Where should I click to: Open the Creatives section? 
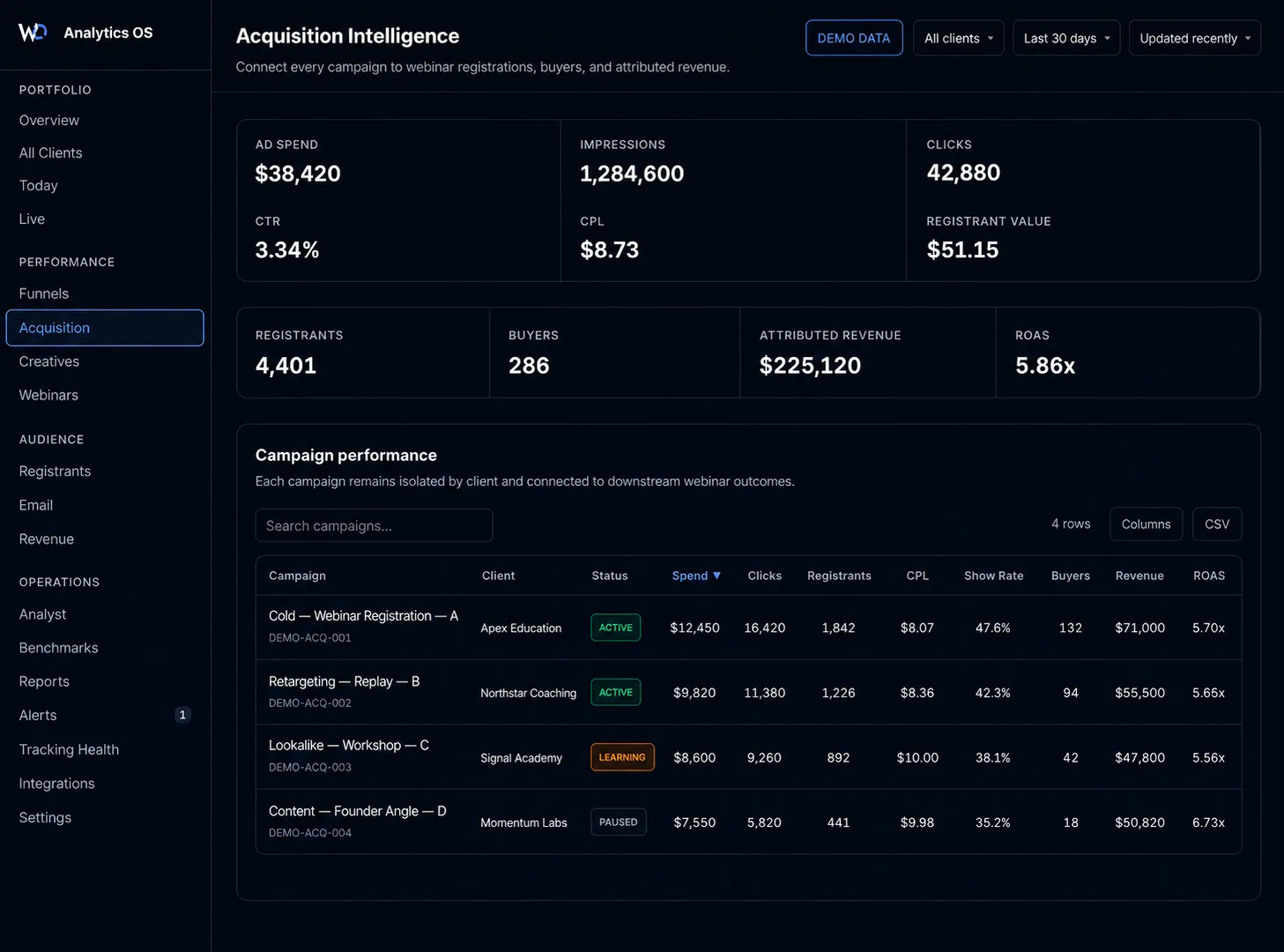49,361
